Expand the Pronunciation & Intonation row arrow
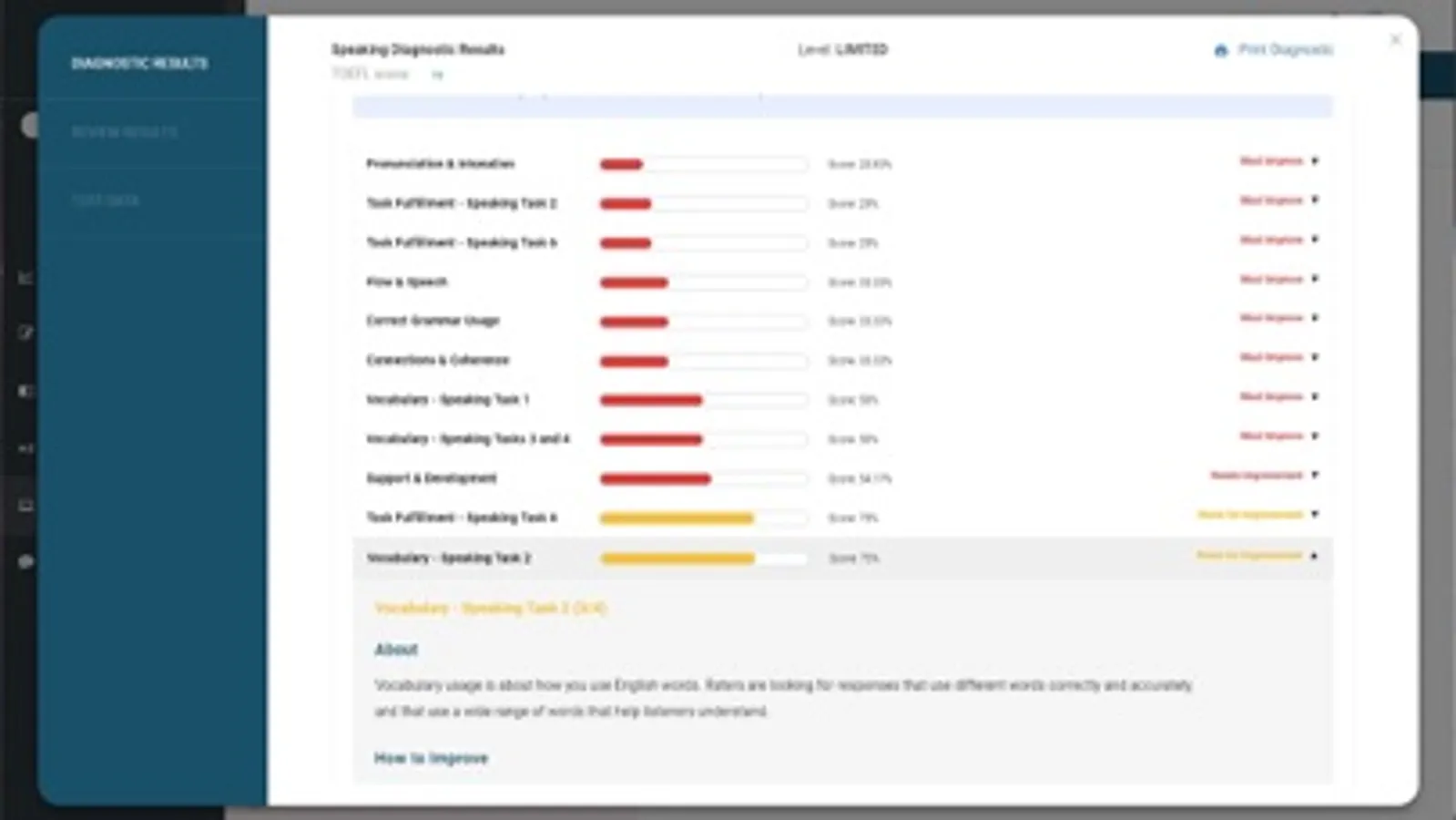 point(1314,161)
